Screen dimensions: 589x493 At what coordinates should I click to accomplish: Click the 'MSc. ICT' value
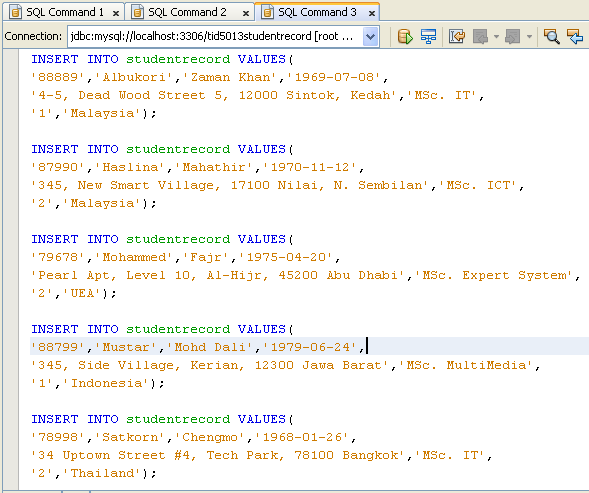[478, 185]
